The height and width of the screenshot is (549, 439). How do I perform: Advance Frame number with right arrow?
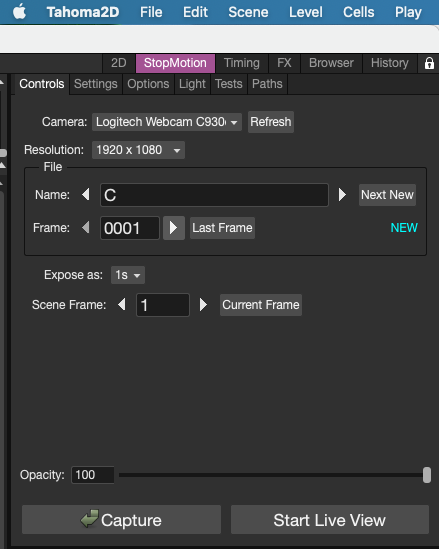pos(174,228)
